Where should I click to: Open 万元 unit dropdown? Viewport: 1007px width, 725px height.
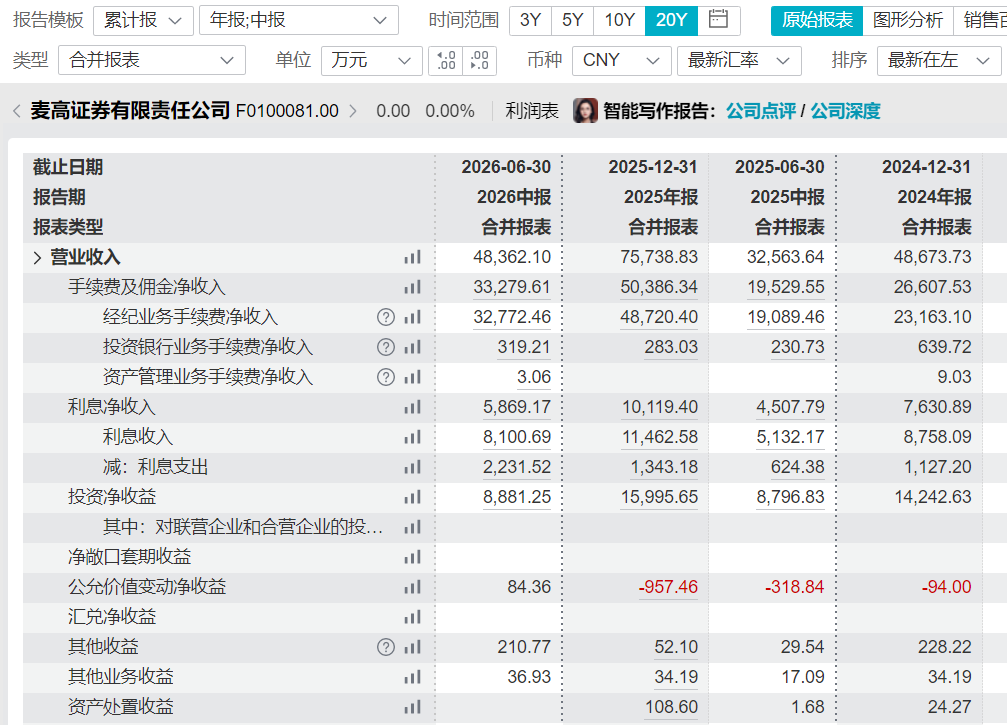click(371, 60)
